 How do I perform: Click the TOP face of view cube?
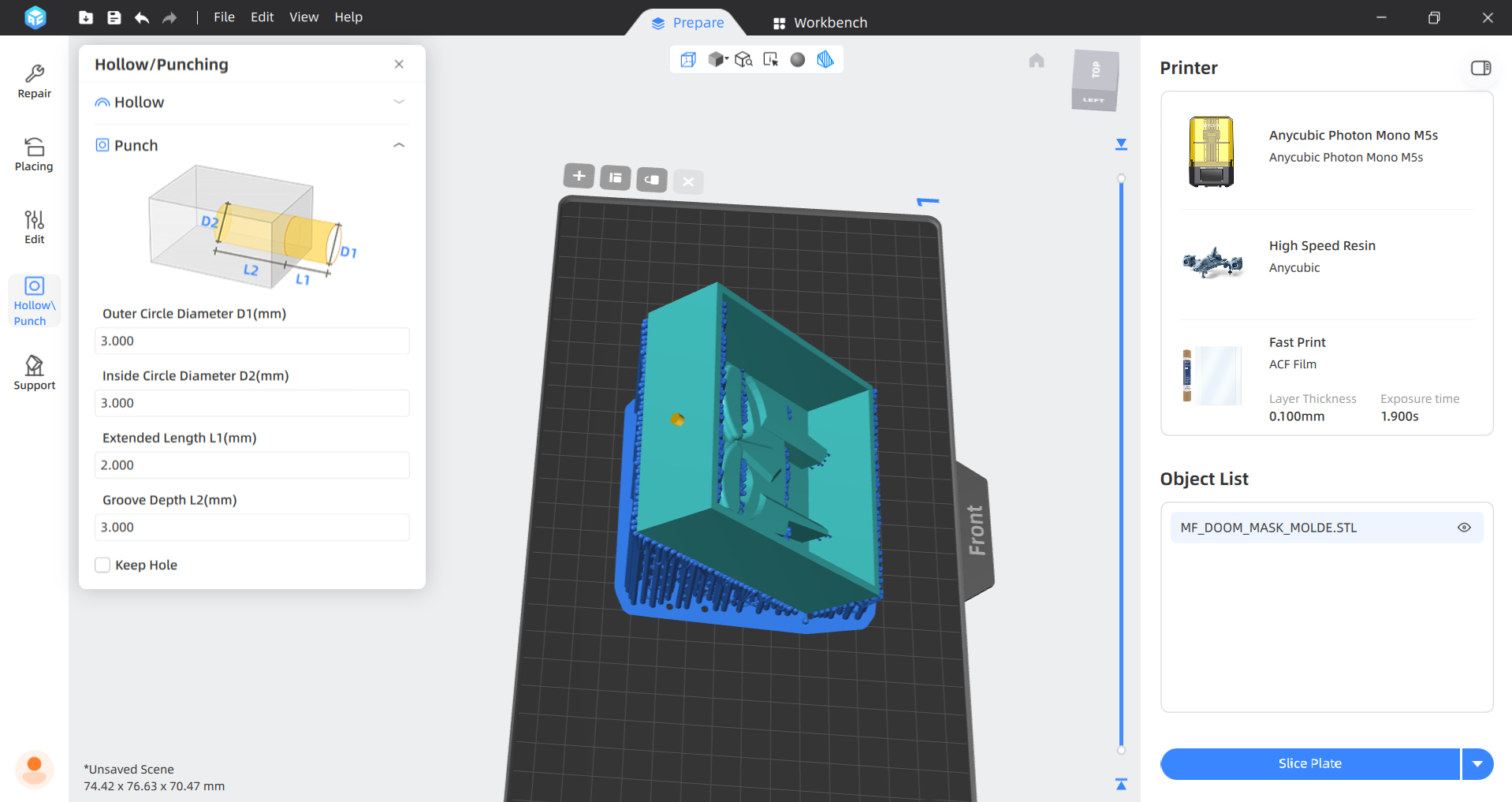[1096, 70]
